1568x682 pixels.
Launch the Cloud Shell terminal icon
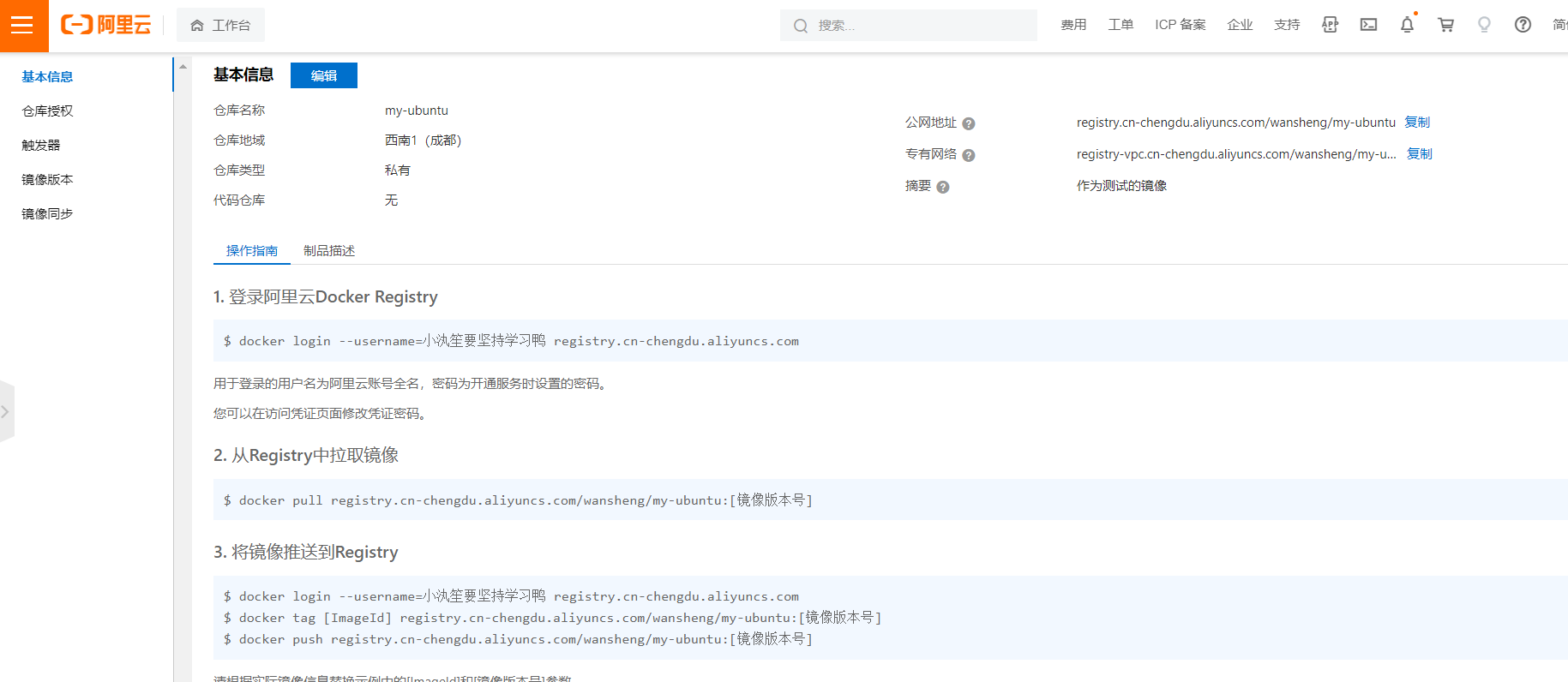pyautogui.click(x=1368, y=25)
